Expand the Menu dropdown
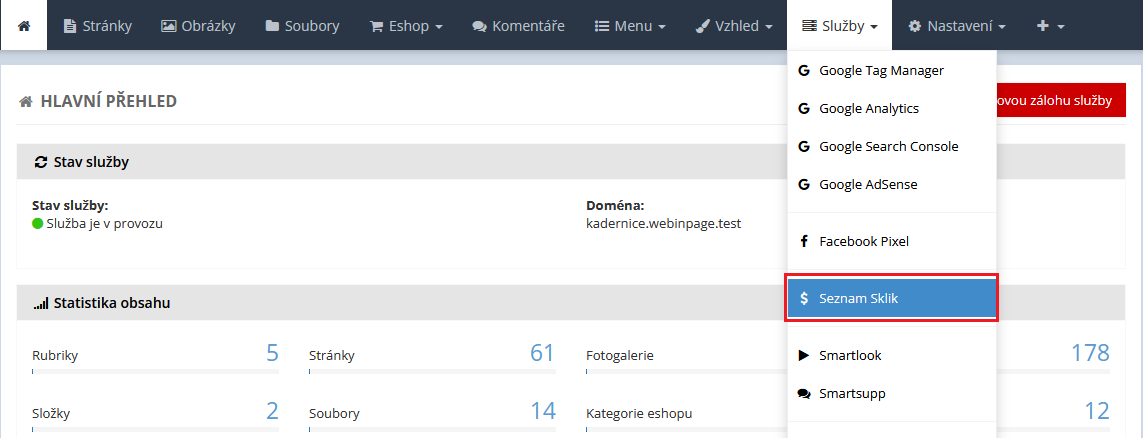 pos(629,25)
